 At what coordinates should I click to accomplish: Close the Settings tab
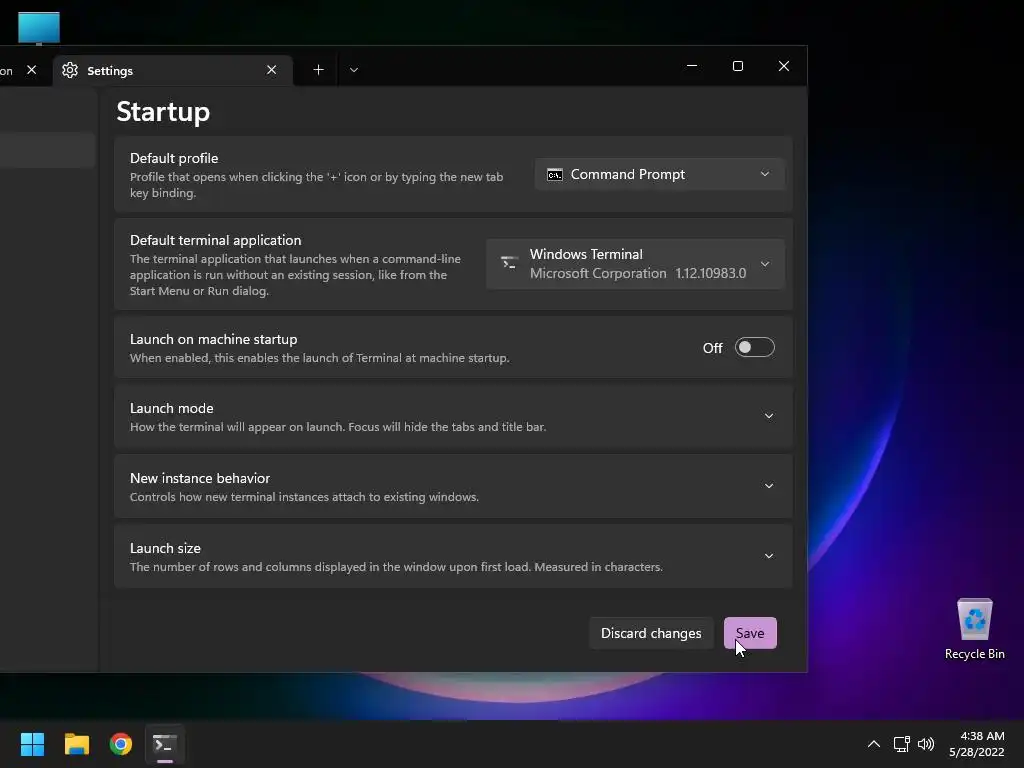click(x=272, y=70)
